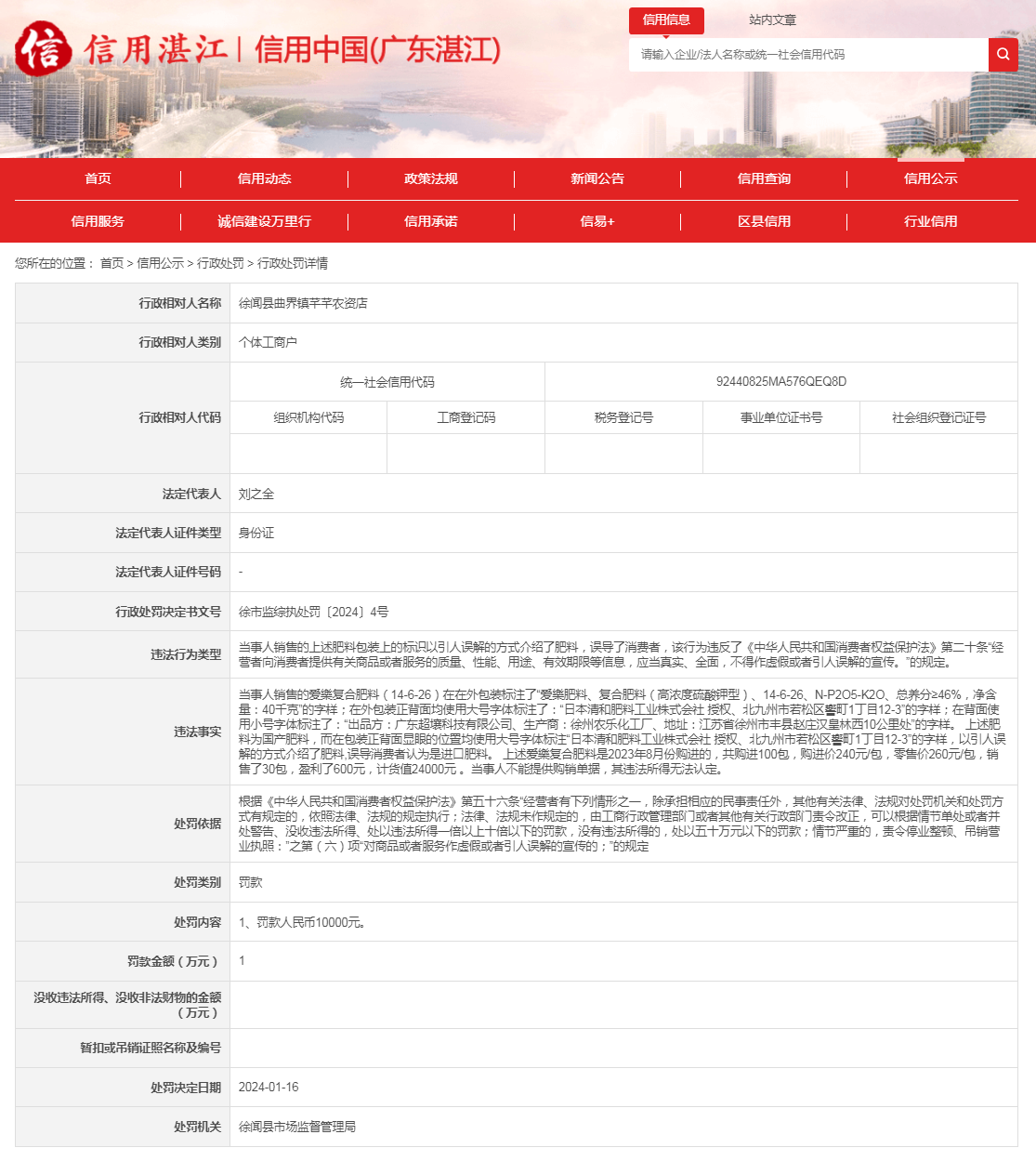
Task: Open the 信用承诺 menu item
Action: pos(431,221)
